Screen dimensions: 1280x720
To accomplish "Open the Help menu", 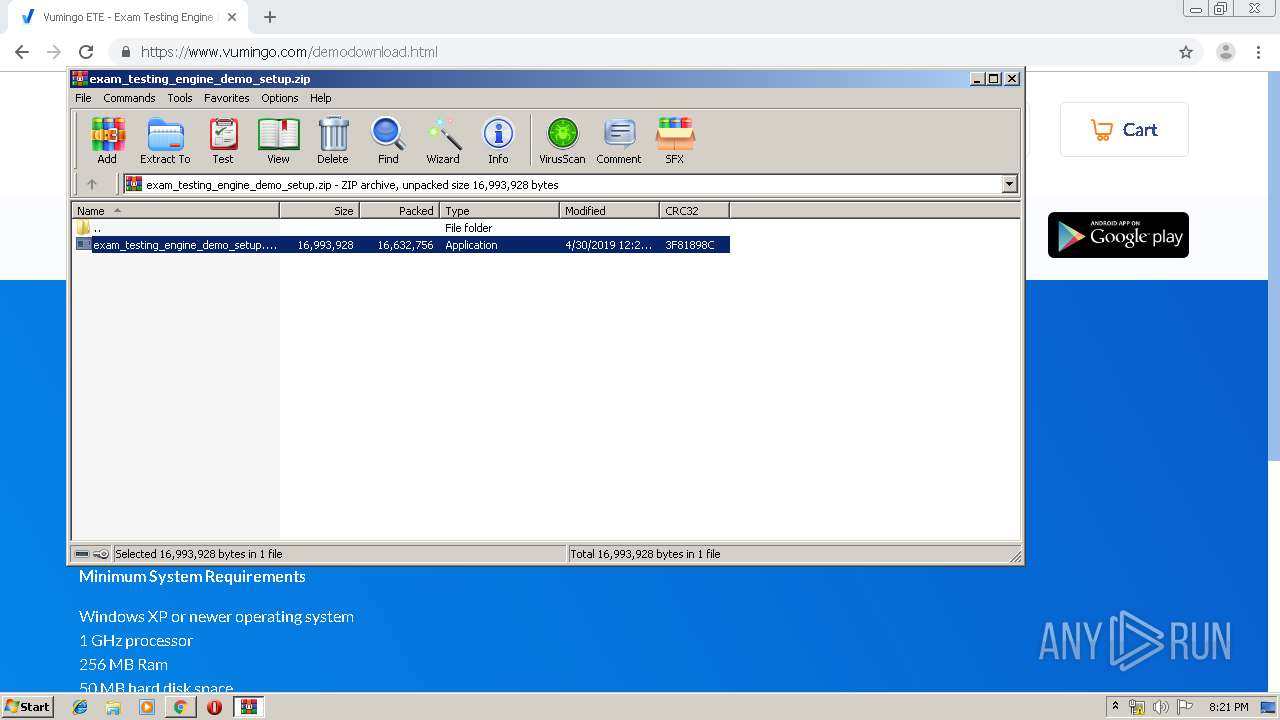I will click(320, 98).
